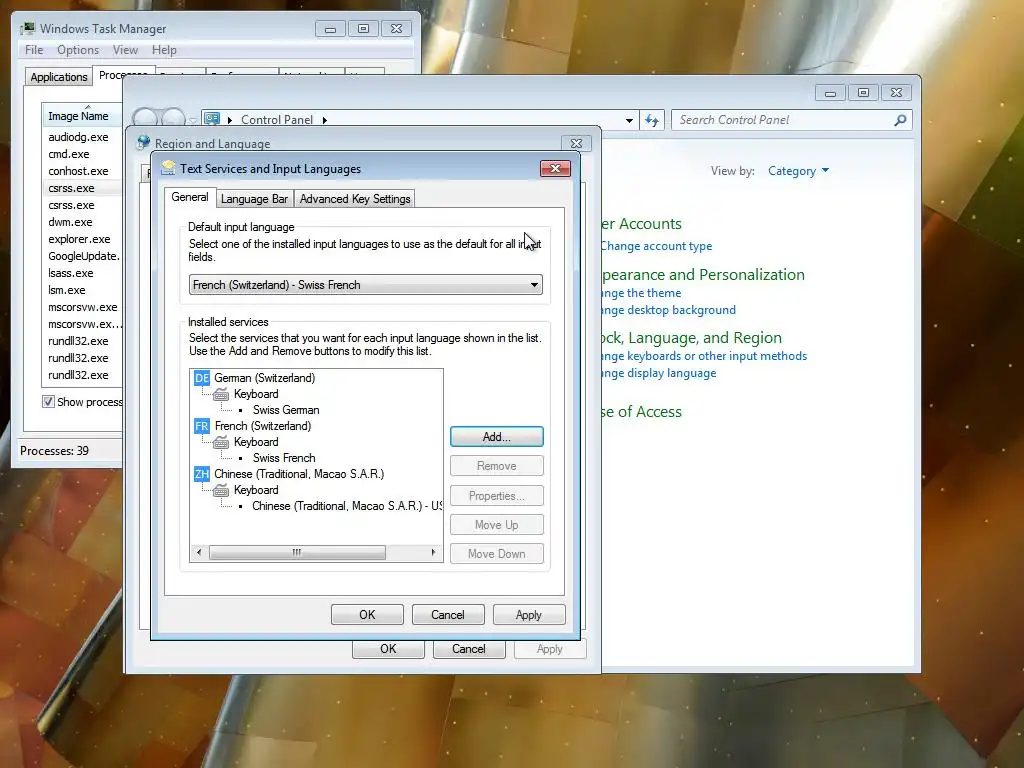
Task: Open the View by Category dropdown
Action: 798,171
